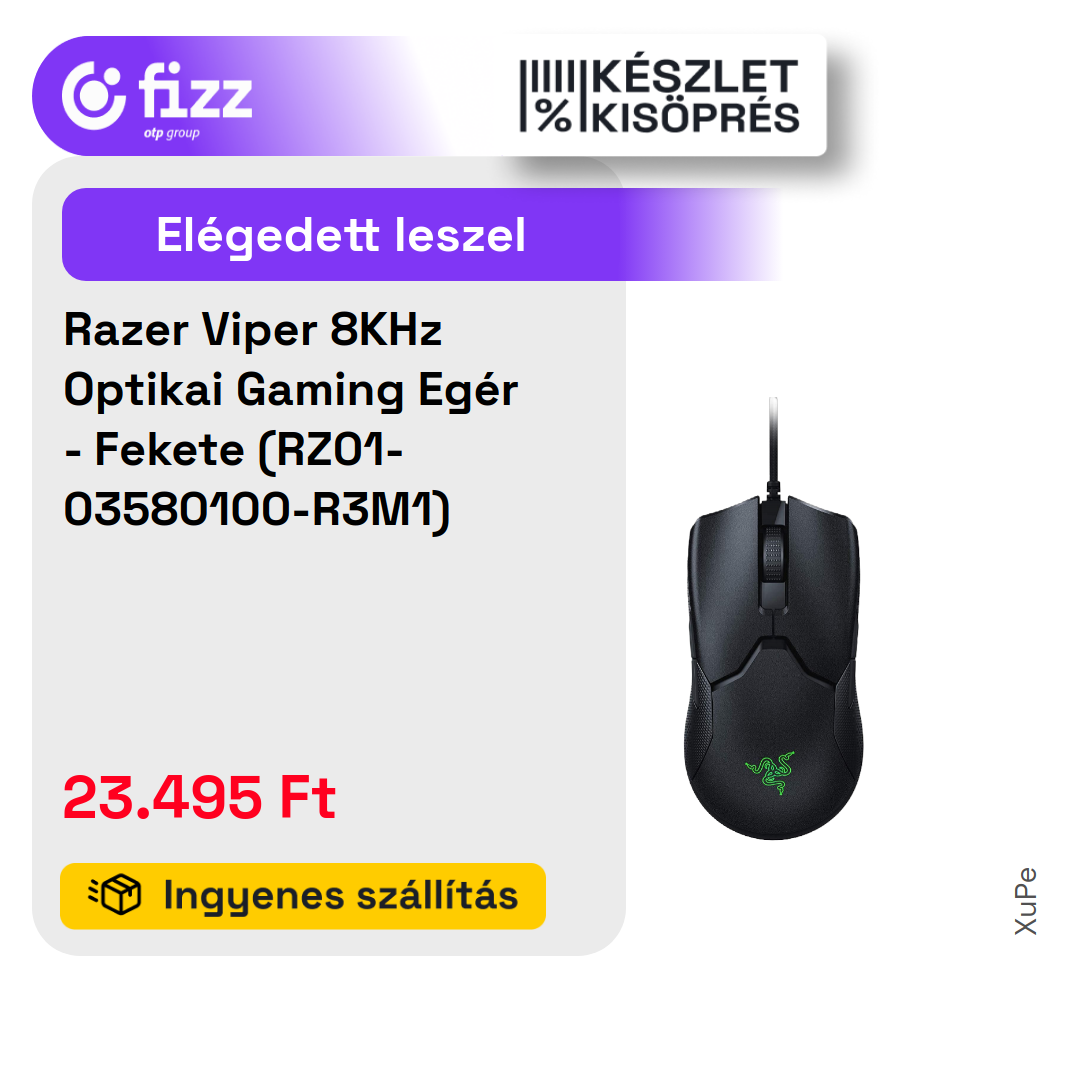Click the Razer Viper mouse product image
The image size is (1080, 1080).
coord(773,619)
